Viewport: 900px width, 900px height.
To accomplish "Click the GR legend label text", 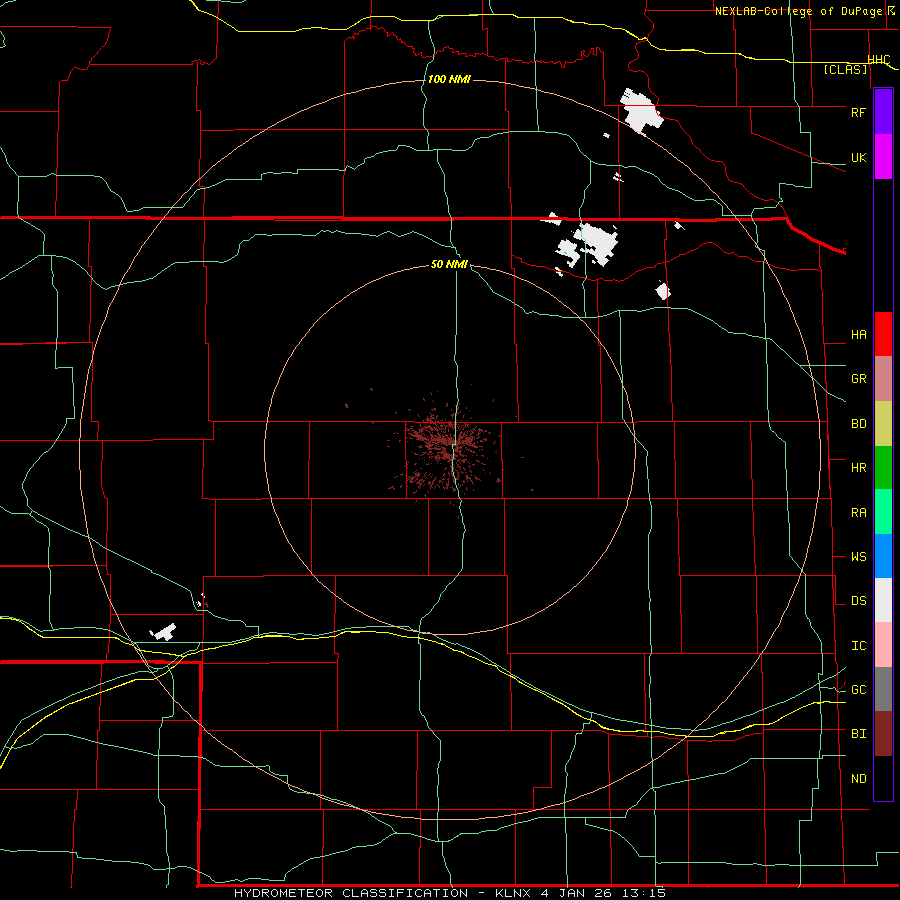I will pyautogui.click(x=858, y=379).
